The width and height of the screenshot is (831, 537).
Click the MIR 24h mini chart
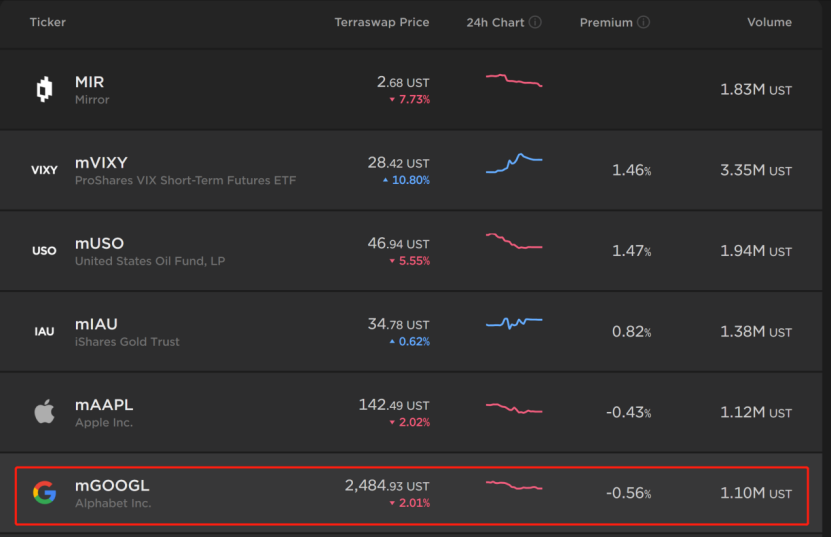pos(514,80)
